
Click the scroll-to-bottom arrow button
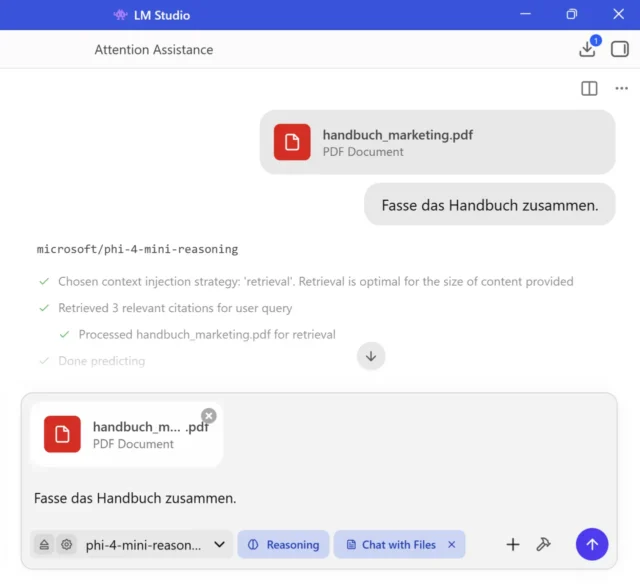pyautogui.click(x=371, y=356)
